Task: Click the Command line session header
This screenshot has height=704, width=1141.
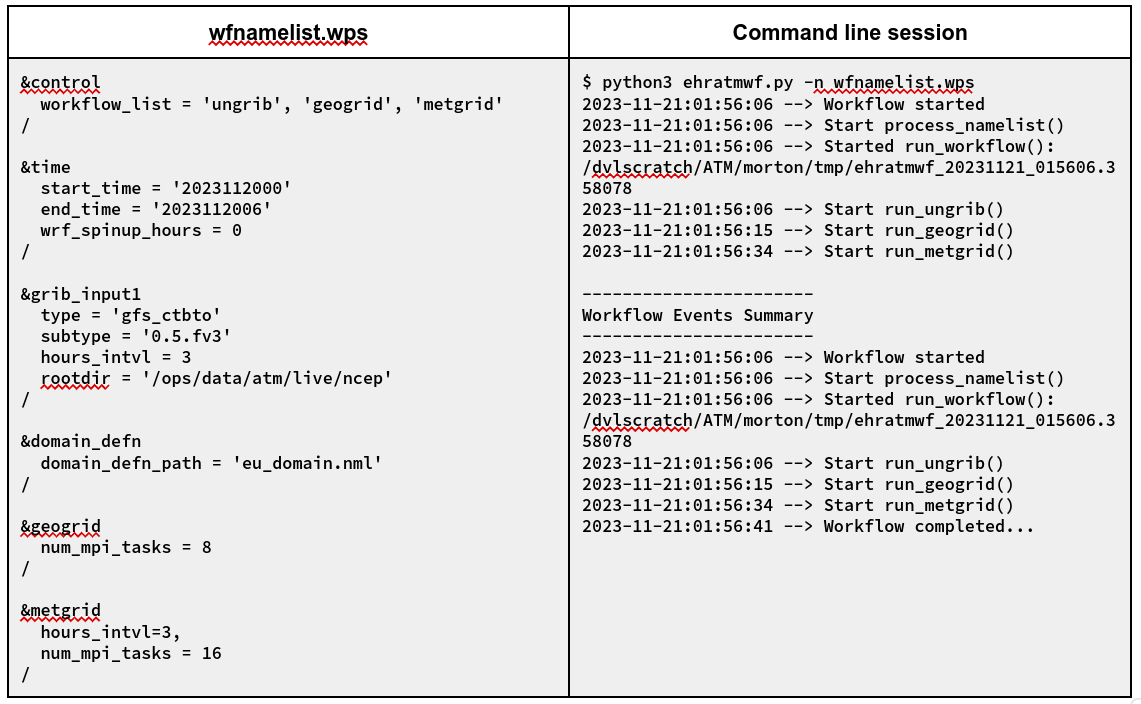Action: 849,33
